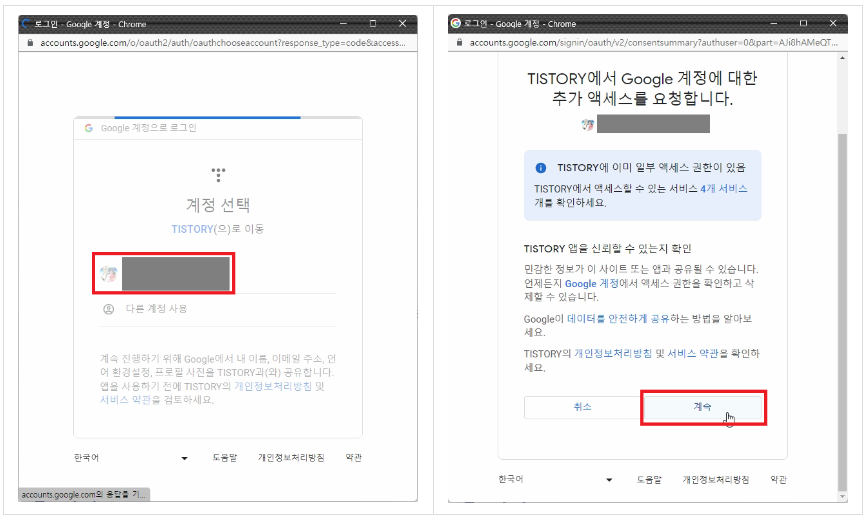This screenshot has width=866, height=519.
Task: Click the person icon beside 다른 계정 사용
Action: point(109,309)
